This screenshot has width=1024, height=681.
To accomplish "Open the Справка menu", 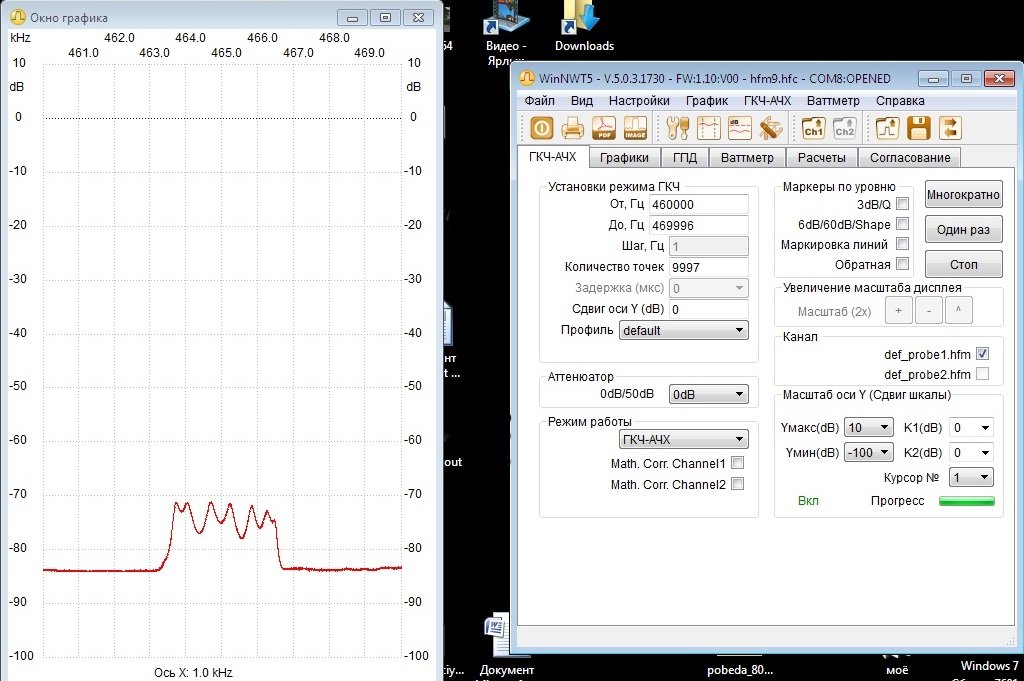I will pyautogui.click(x=900, y=101).
